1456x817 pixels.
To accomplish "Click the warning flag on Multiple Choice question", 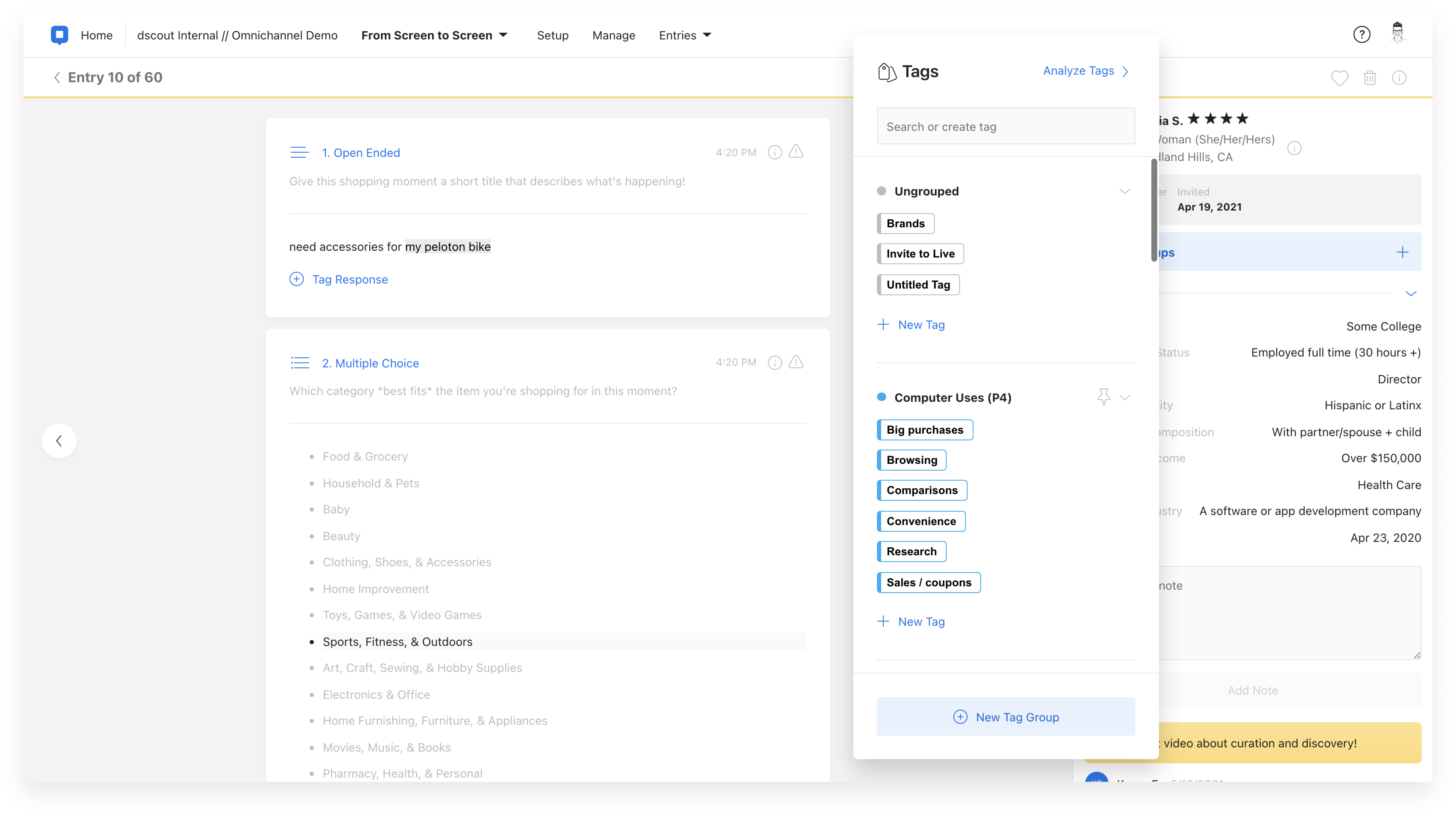I will point(796,362).
